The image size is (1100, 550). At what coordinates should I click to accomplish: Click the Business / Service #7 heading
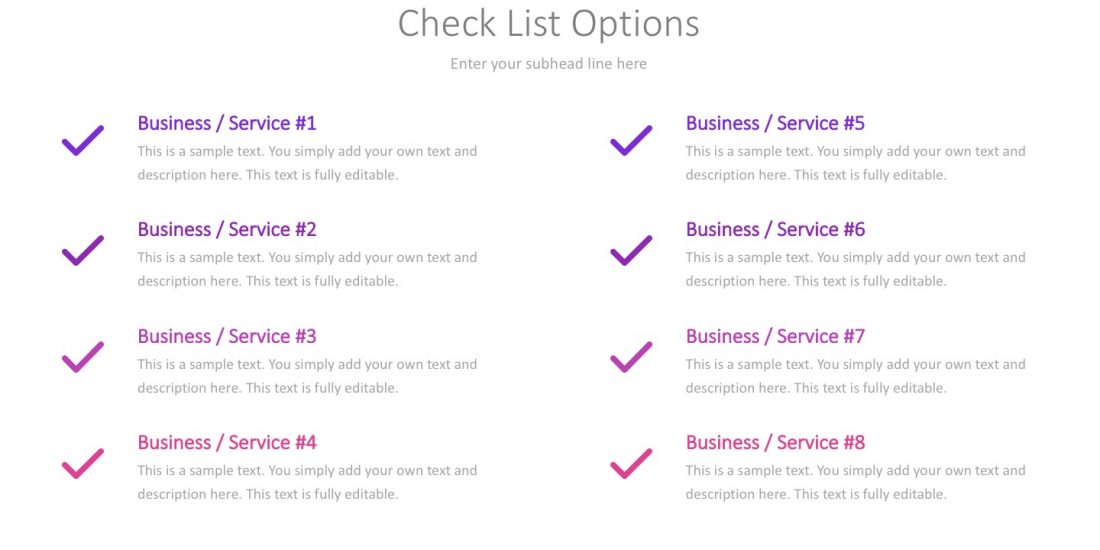[x=775, y=336]
